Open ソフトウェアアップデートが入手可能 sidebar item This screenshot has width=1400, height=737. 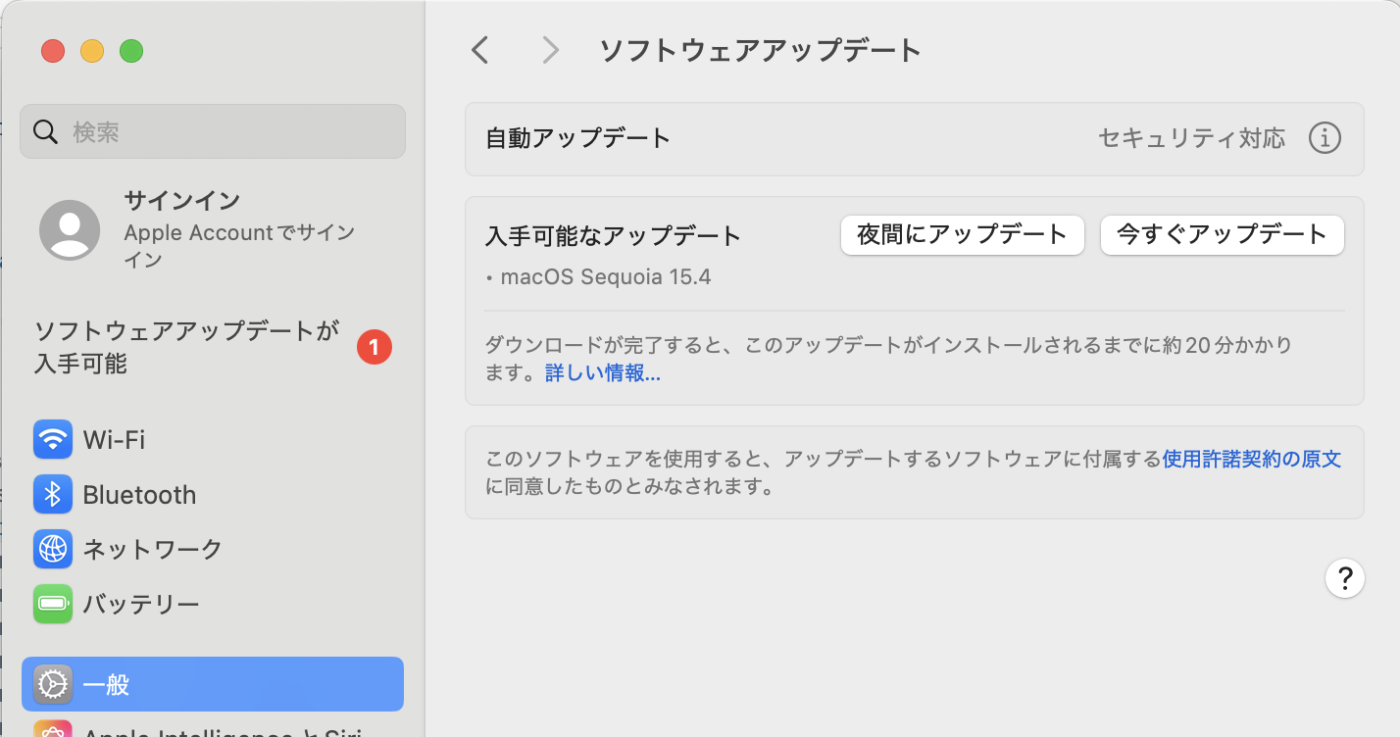point(213,347)
